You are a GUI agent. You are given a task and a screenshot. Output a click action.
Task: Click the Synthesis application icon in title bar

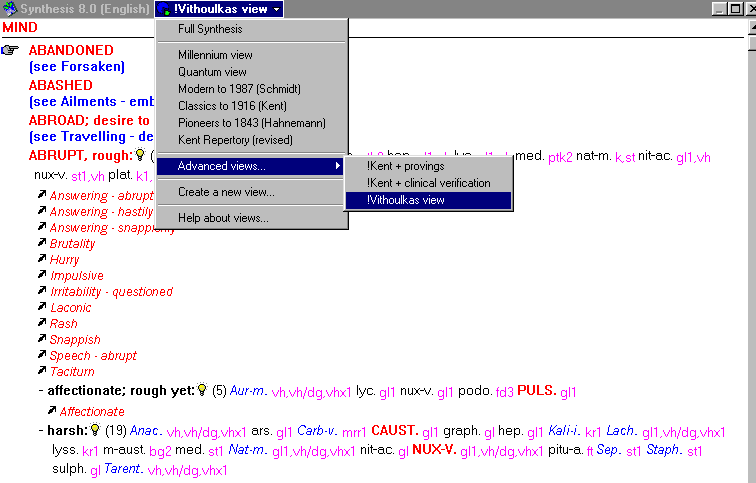[x=10, y=9]
